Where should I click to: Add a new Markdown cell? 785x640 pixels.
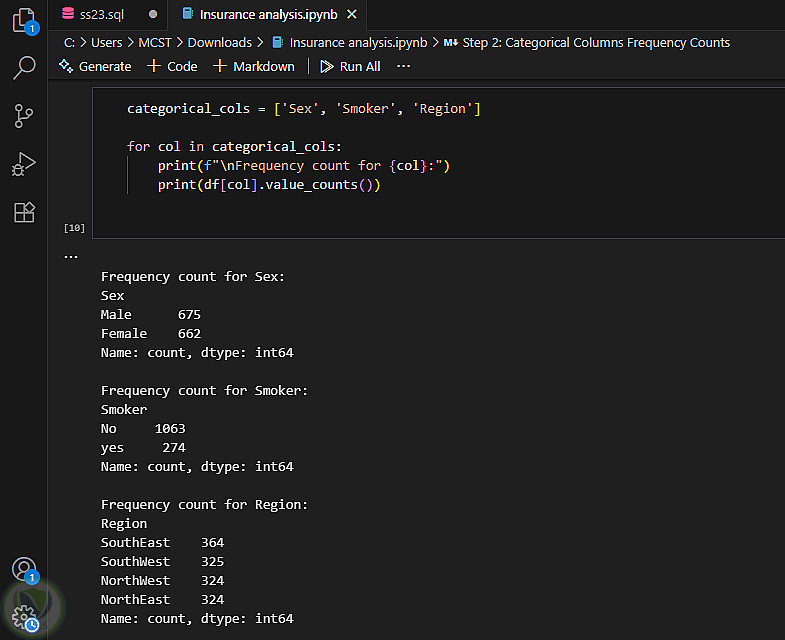click(x=254, y=66)
